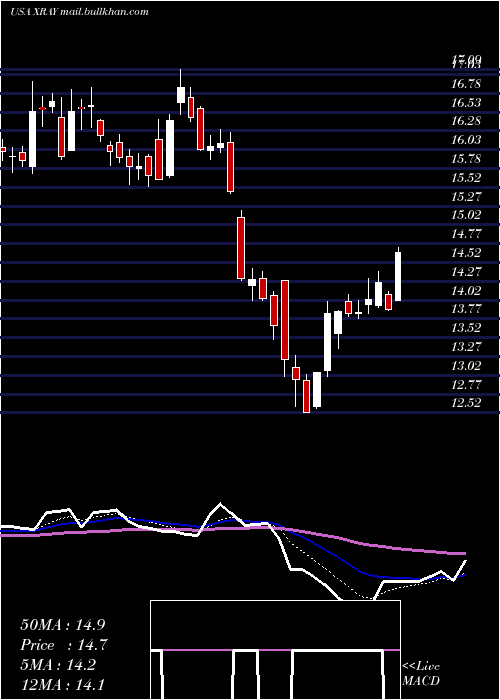This screenshot has width=500, height=700.
Task: Click the '12MA : 14.1' readout
Action: 62,685
